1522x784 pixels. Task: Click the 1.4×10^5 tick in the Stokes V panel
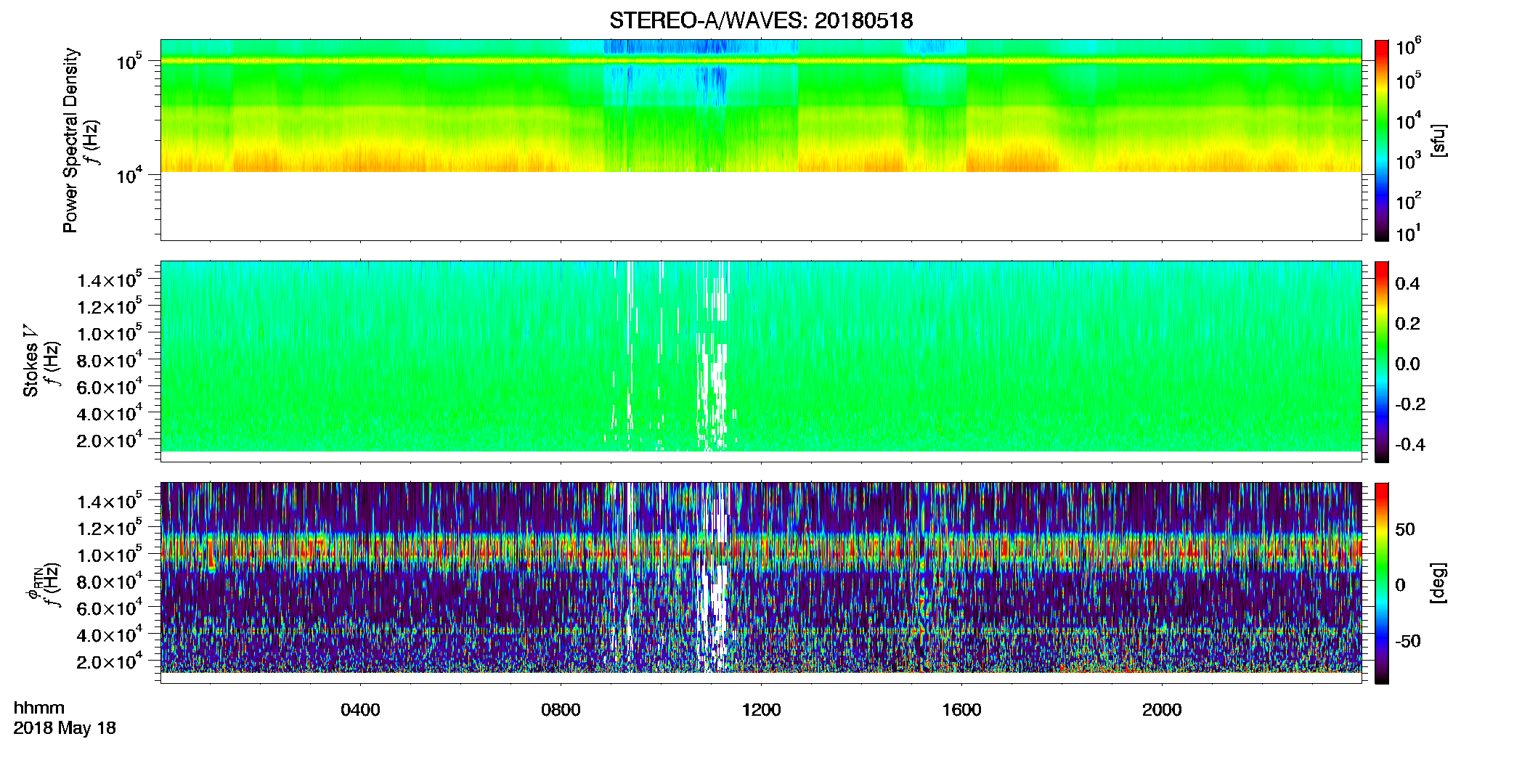tap(110, 280)
